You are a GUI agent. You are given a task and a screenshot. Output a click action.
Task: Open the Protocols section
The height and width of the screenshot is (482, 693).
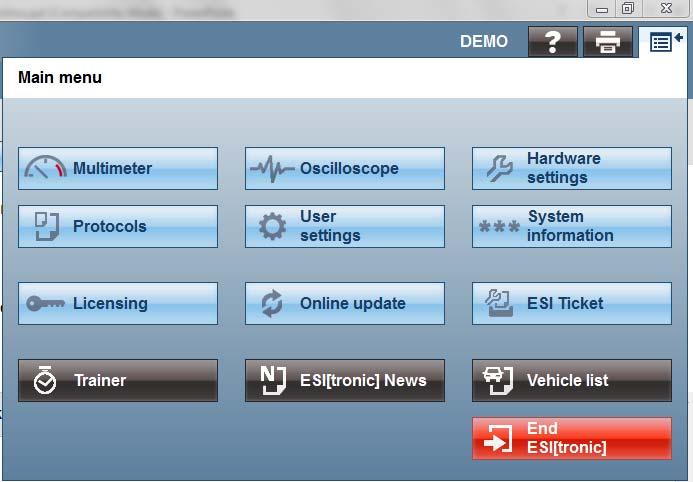(x=118, y=226)
